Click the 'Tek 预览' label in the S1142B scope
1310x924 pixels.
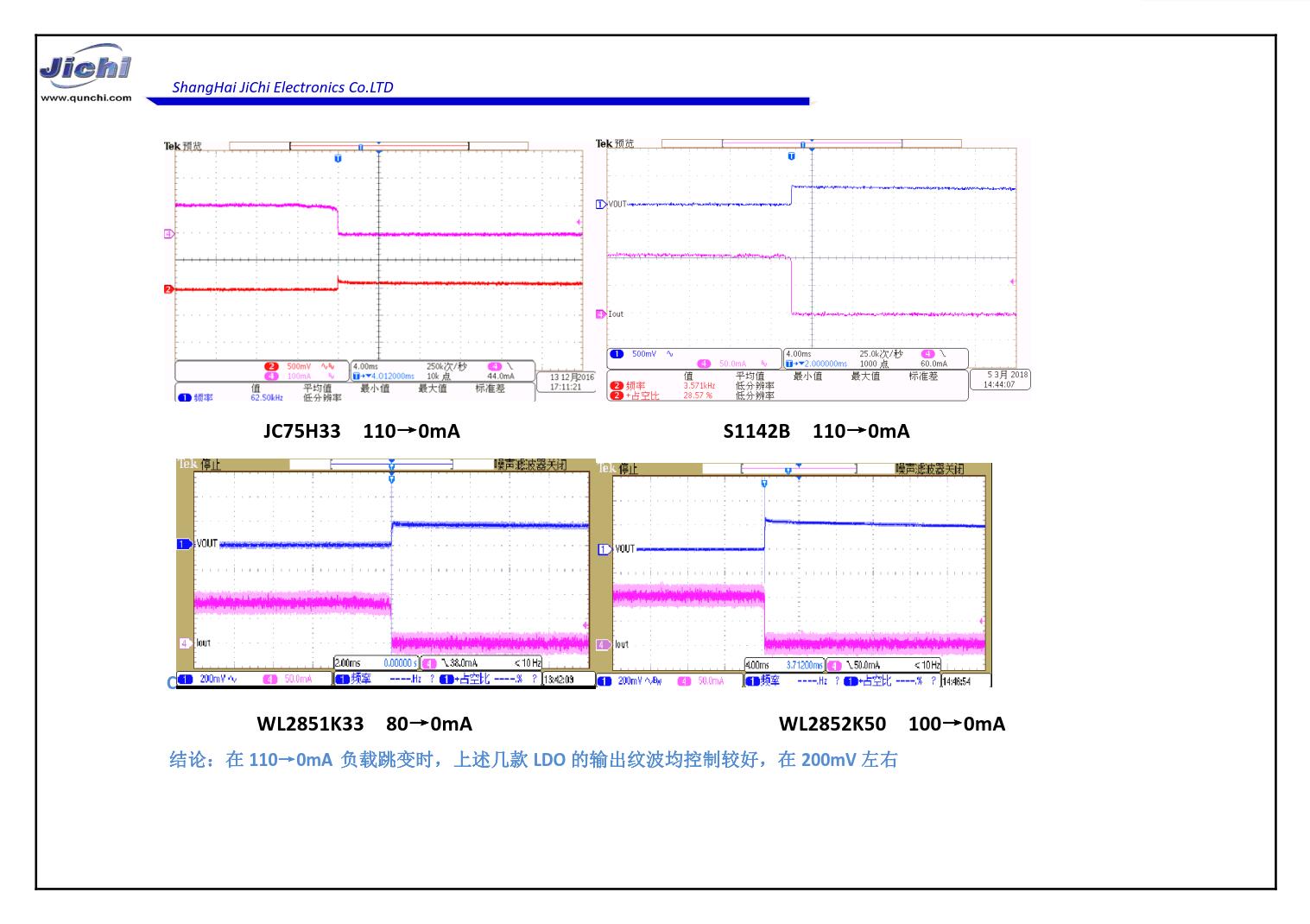615,143
